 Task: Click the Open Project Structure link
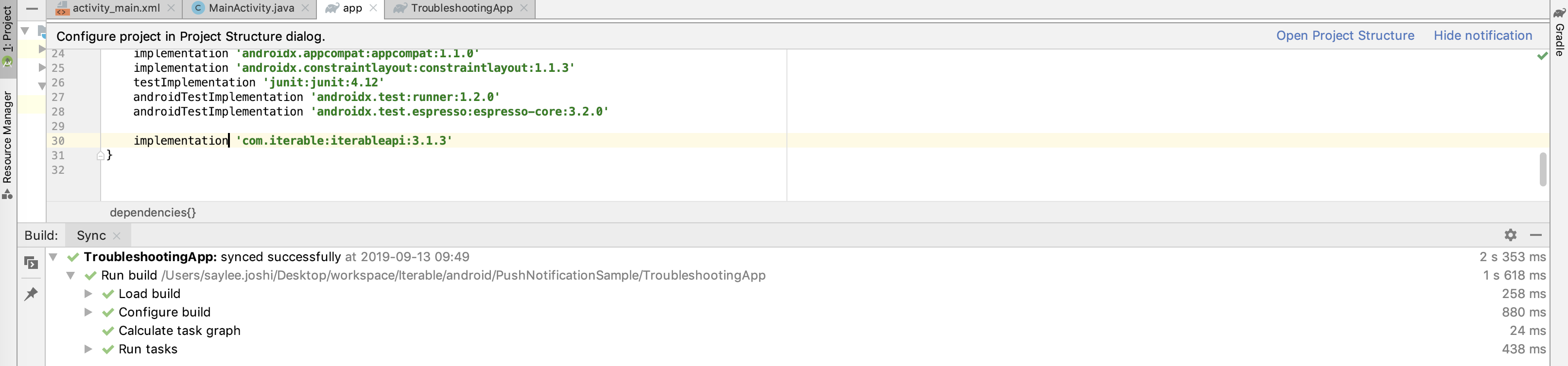pos(1344,36)
